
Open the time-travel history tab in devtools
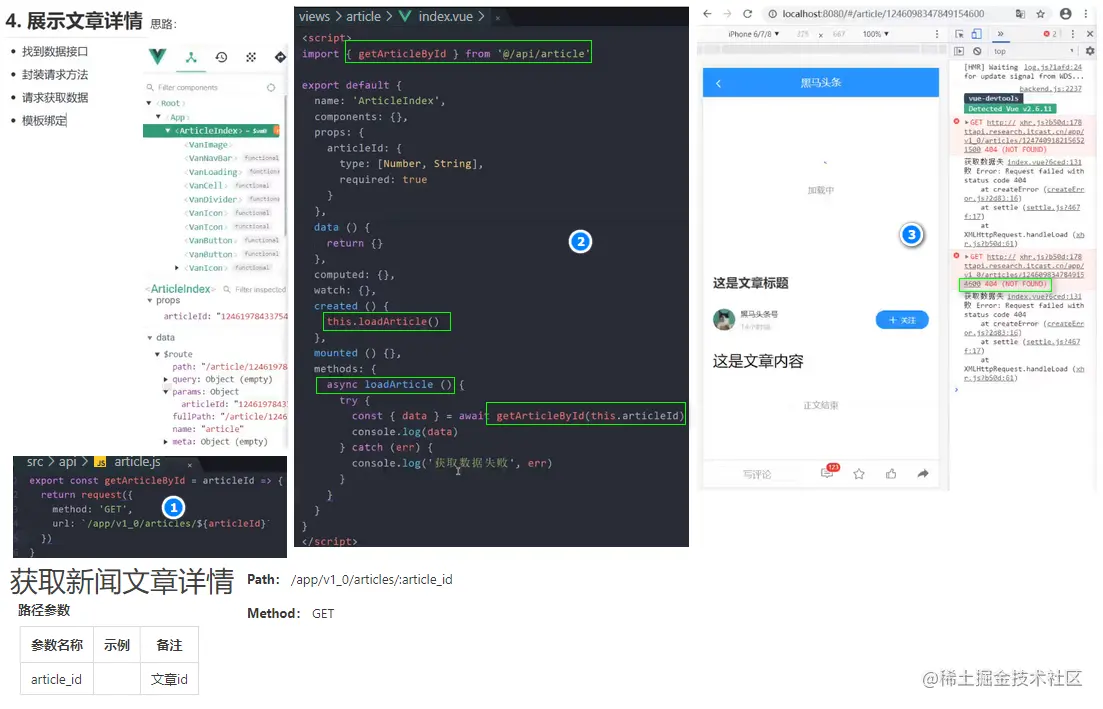221,57
